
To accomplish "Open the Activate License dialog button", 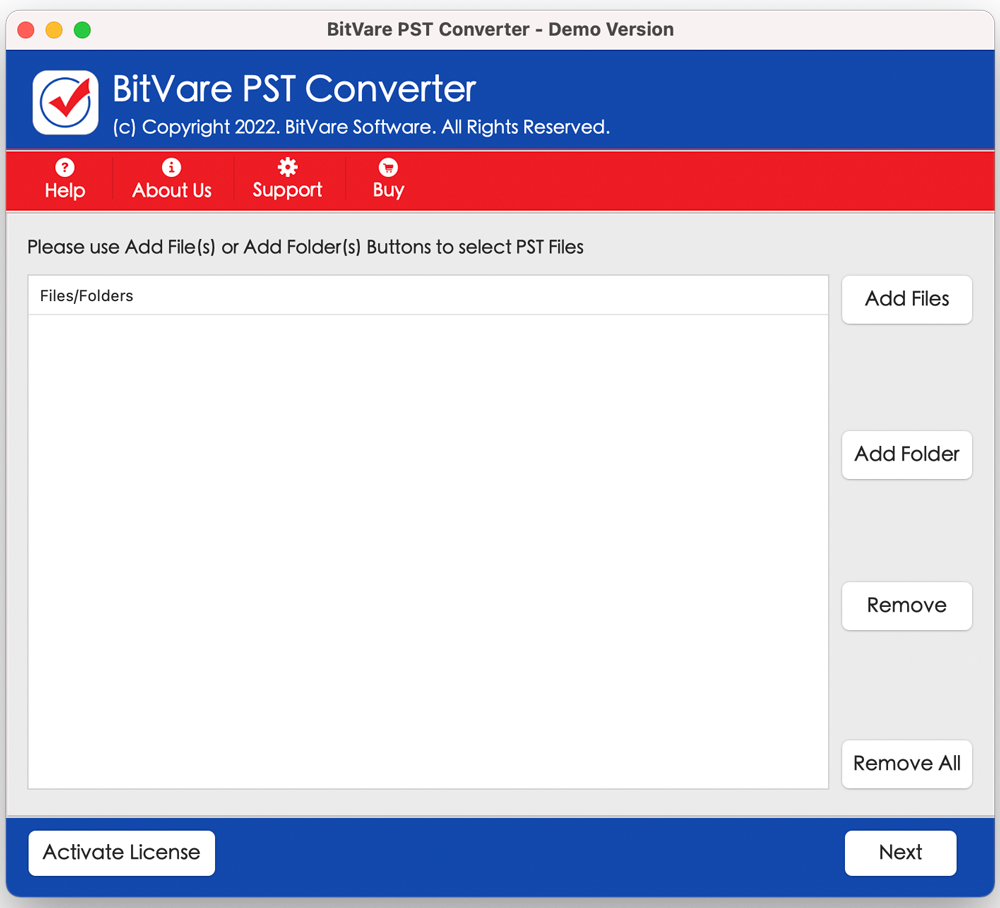I will click(121, 853).
